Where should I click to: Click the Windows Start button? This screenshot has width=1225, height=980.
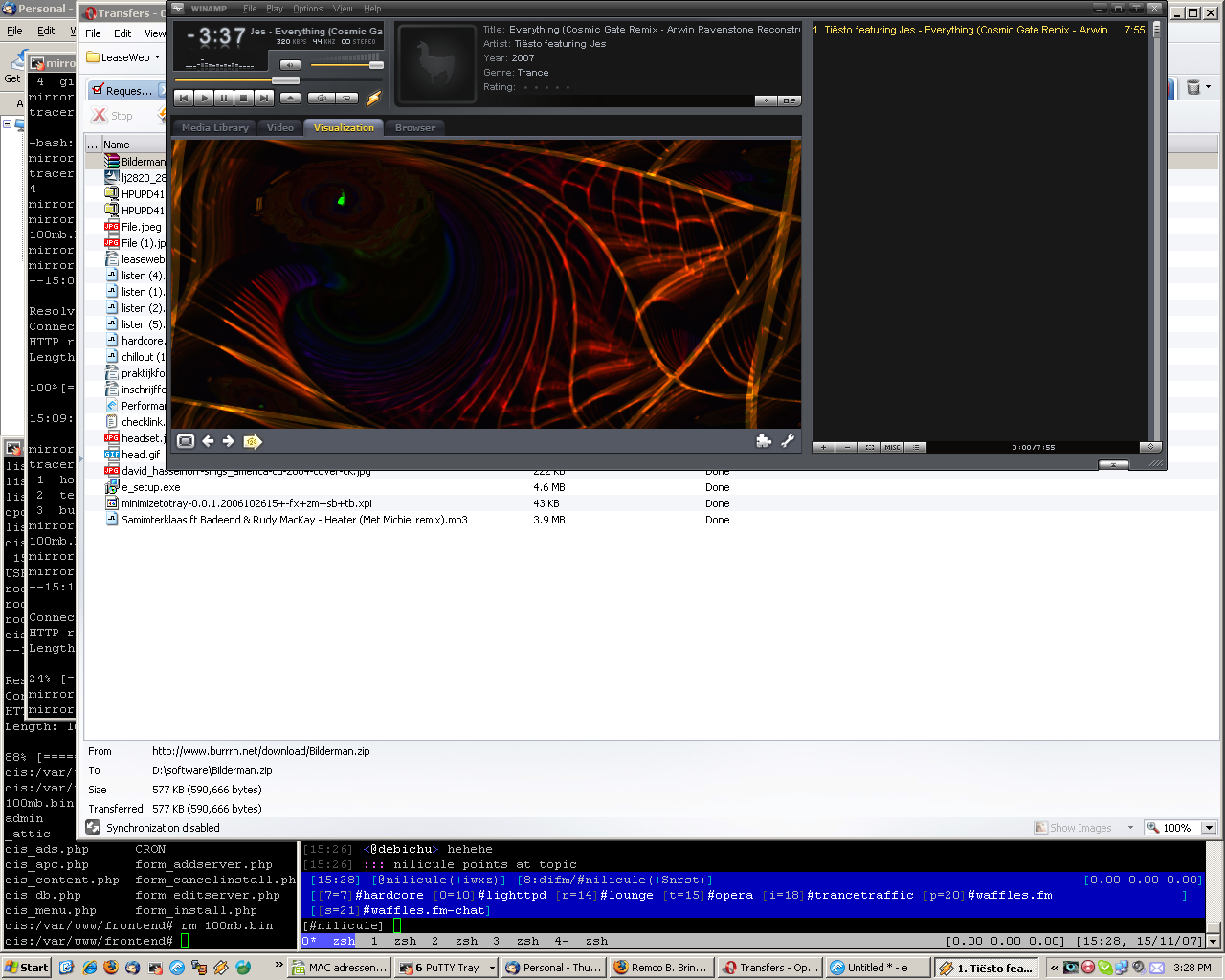(26, 968)
